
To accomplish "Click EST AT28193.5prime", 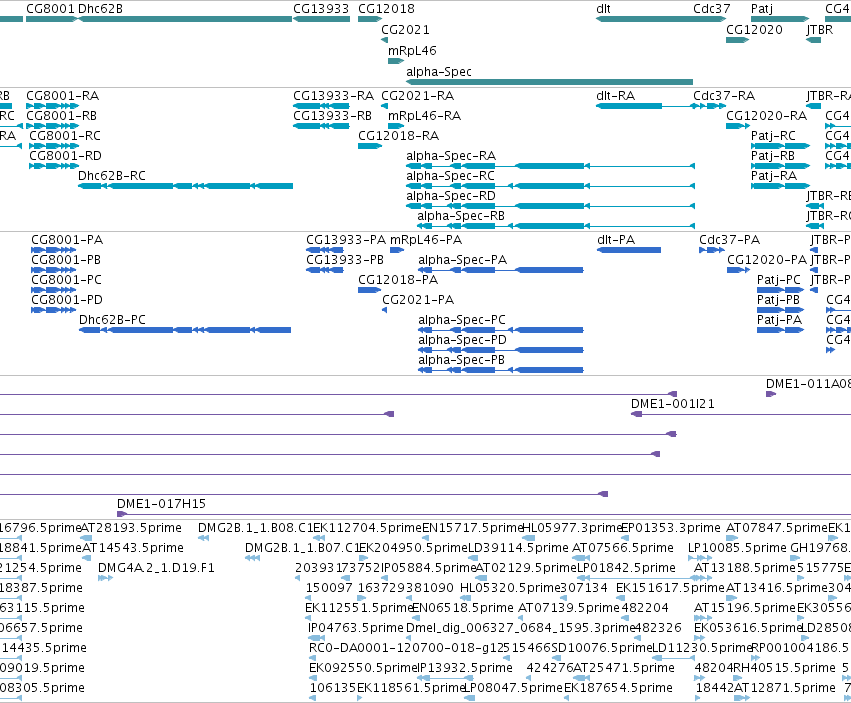I will 131,528.
